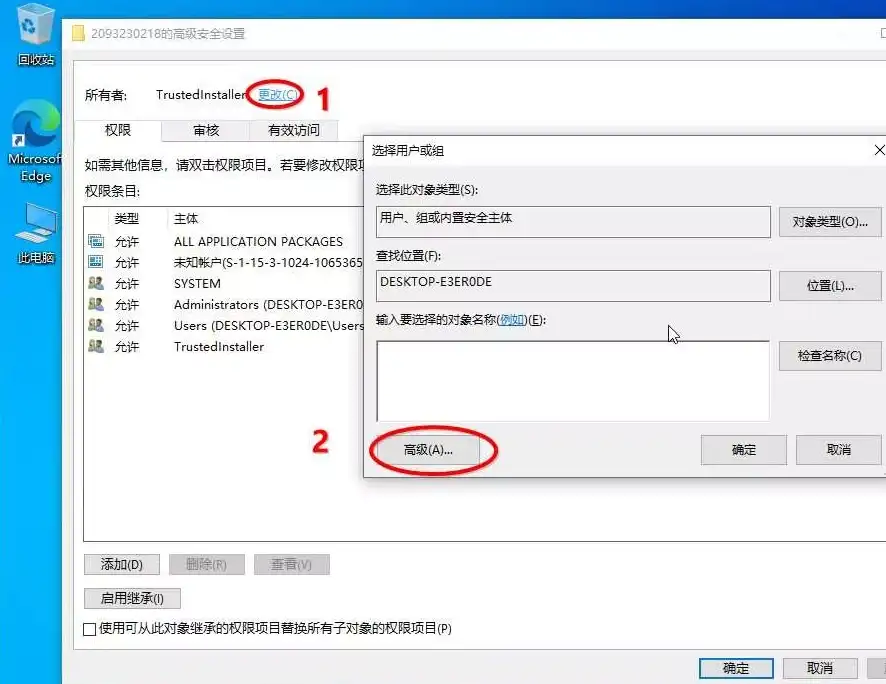Screen dimensions: 886x684
Task: Open the 对象类型(O)... button
Action: [830, 222]
